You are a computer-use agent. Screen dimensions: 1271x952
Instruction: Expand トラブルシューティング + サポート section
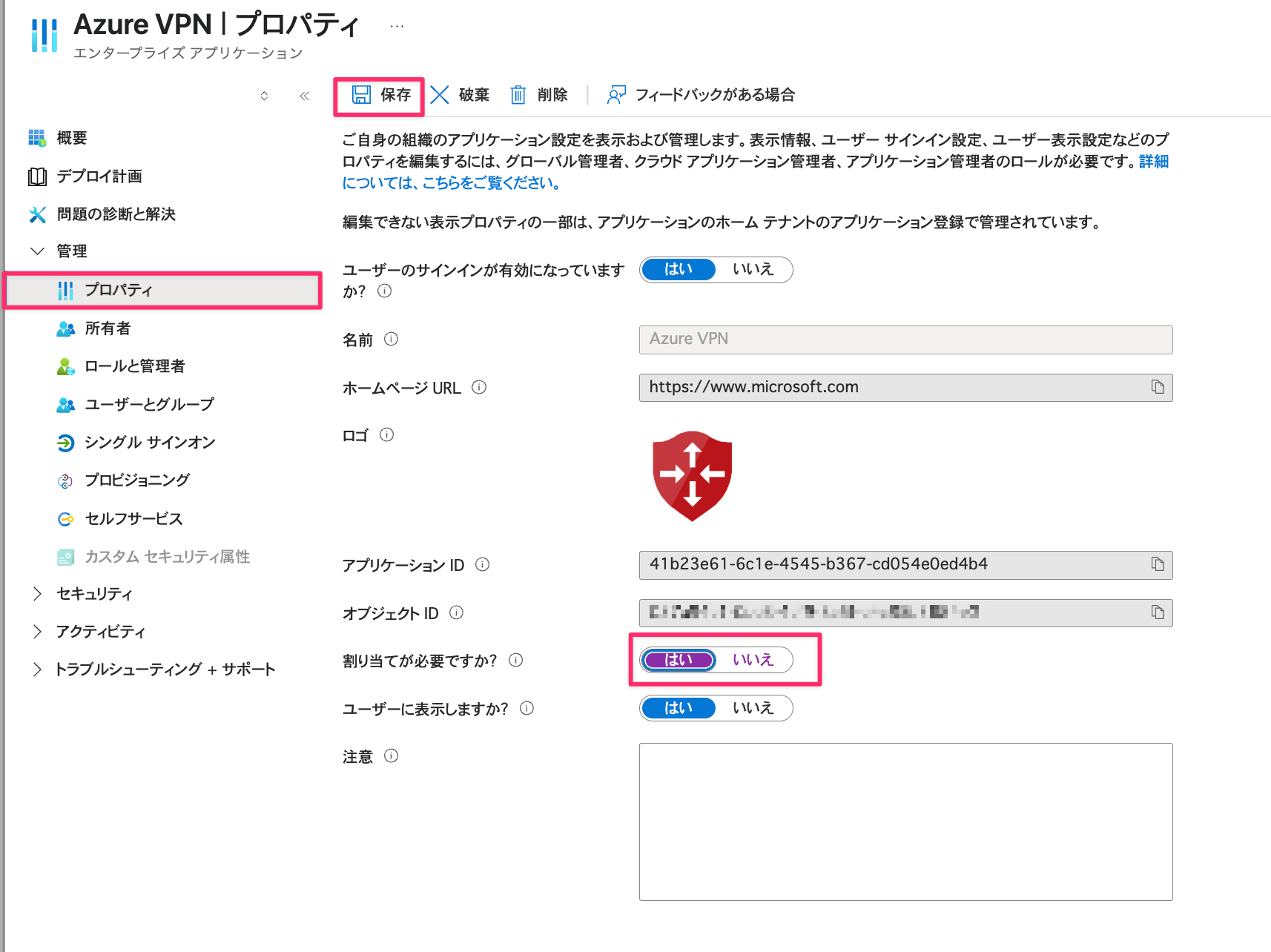point(37,670)
